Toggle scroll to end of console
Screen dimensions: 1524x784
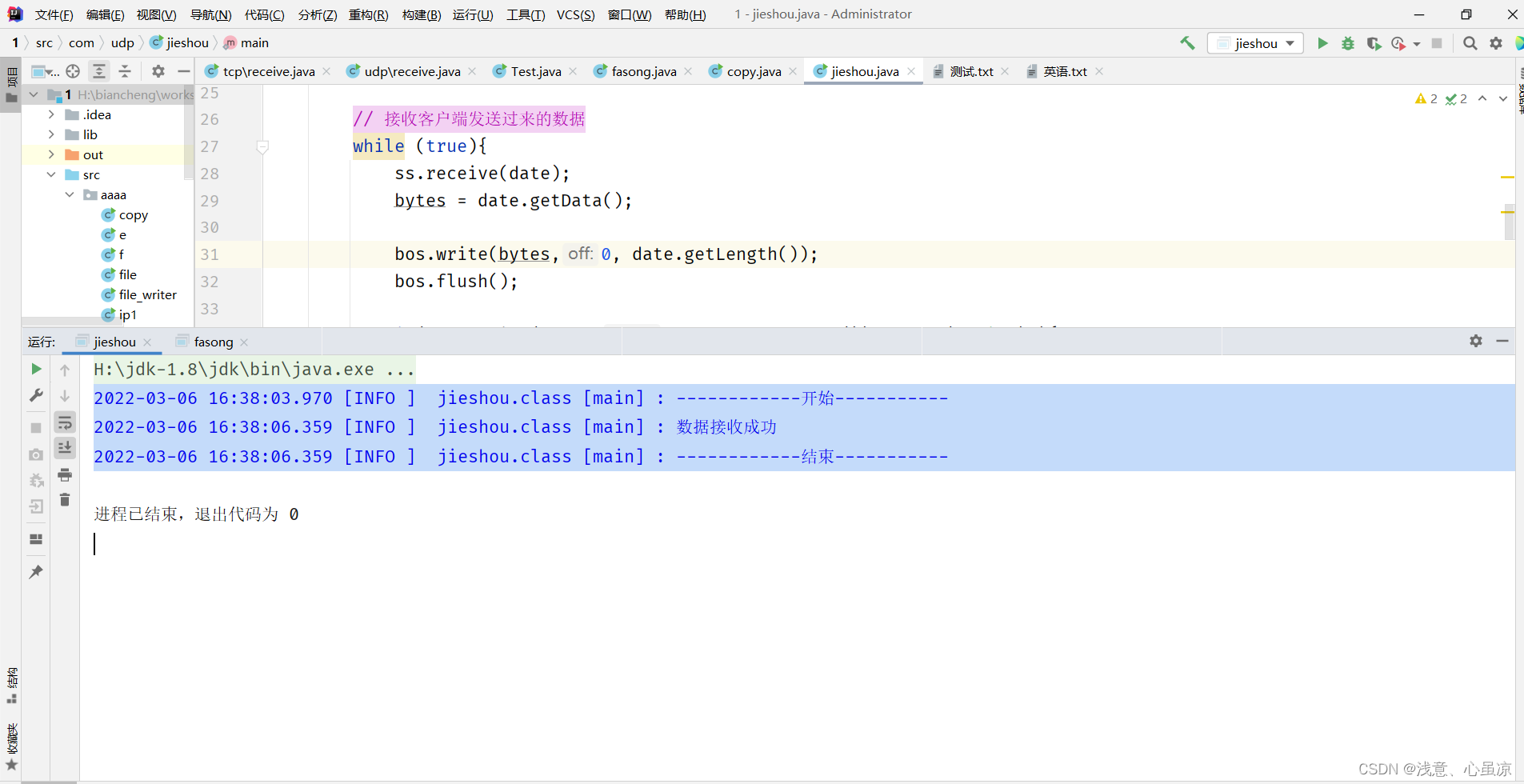[65, 447]
